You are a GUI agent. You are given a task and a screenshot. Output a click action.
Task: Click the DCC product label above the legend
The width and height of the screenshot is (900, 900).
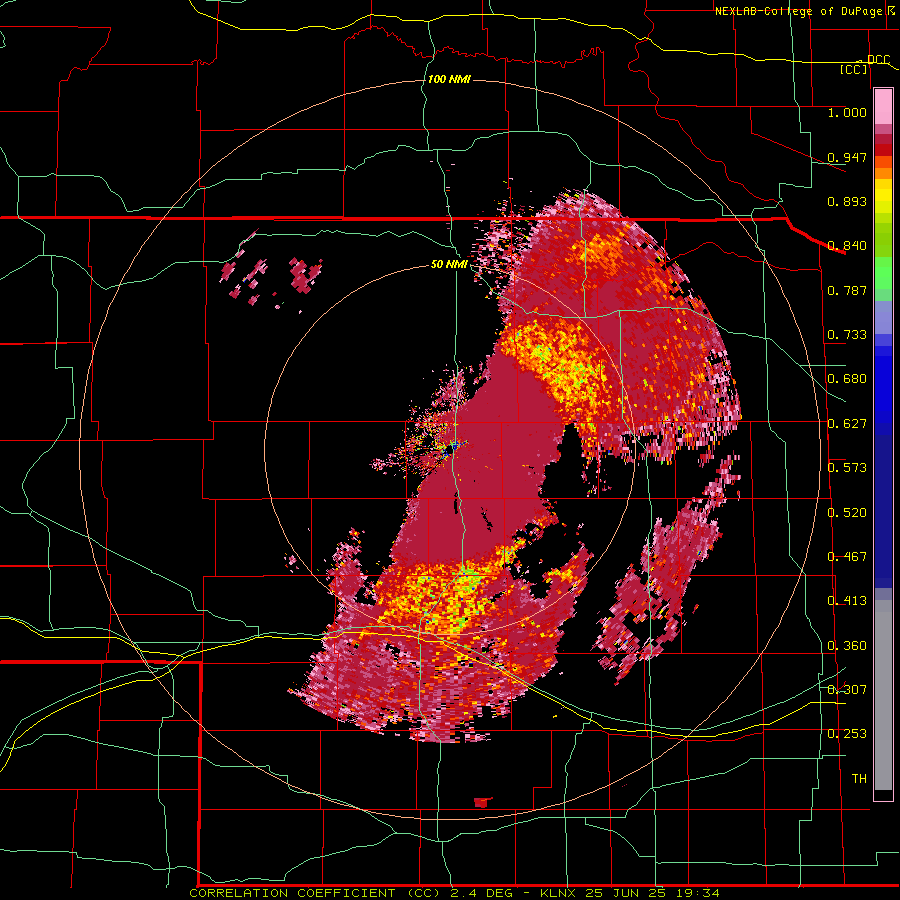point(878,59)
